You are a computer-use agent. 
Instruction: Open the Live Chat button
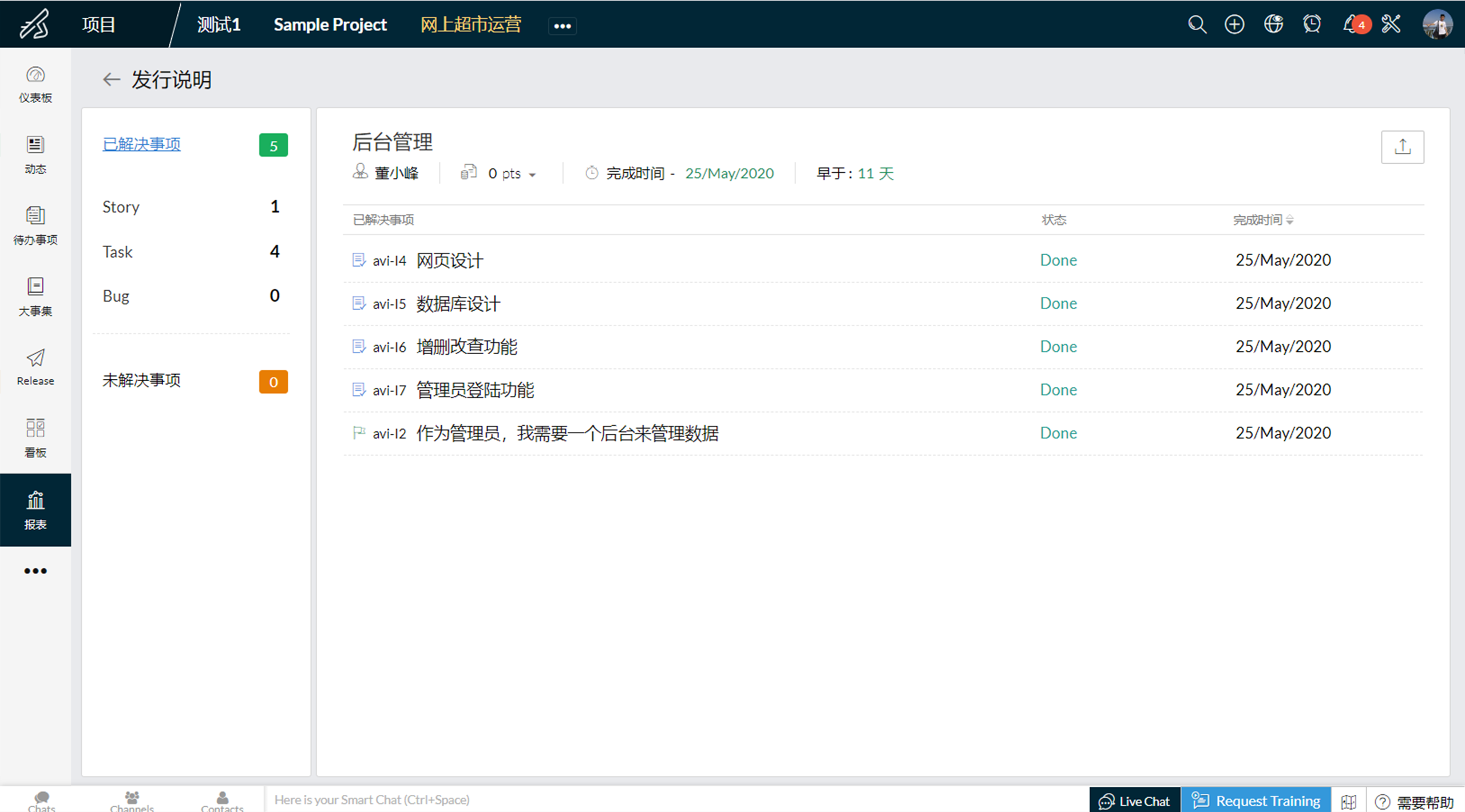pyautogui.click(x=1134, y=801)
